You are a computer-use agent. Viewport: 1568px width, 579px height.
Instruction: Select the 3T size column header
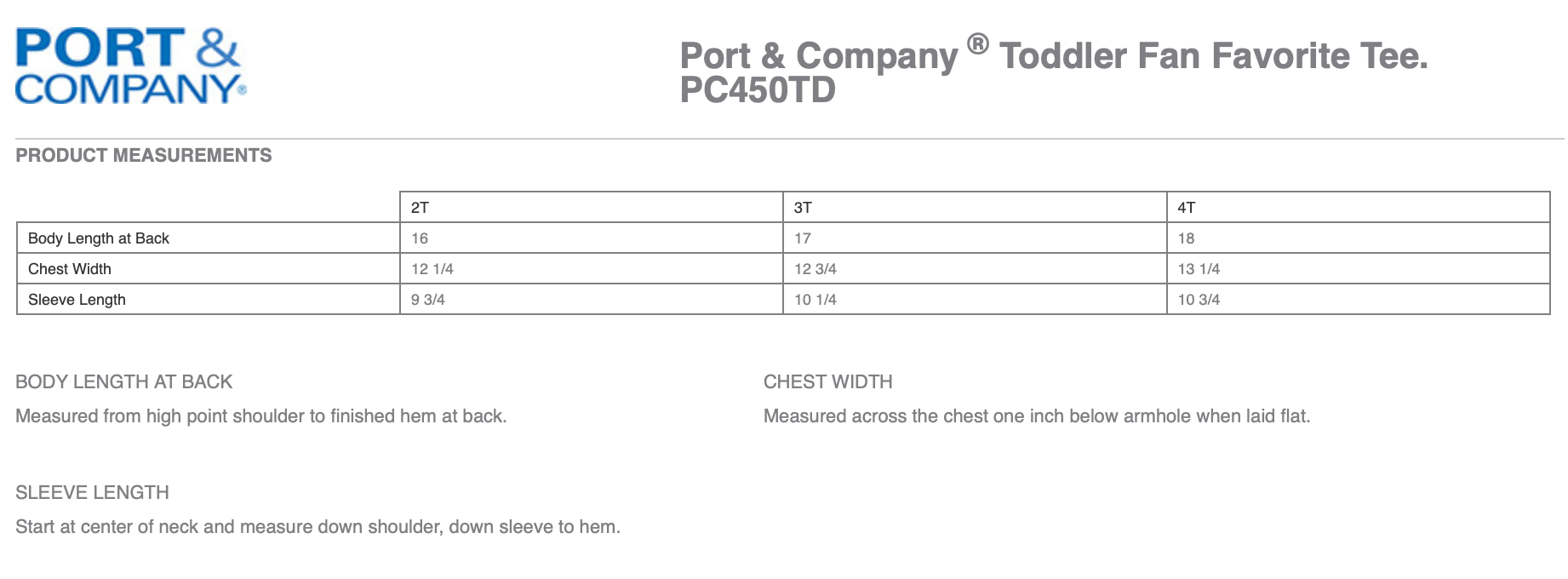pos(803,208)
